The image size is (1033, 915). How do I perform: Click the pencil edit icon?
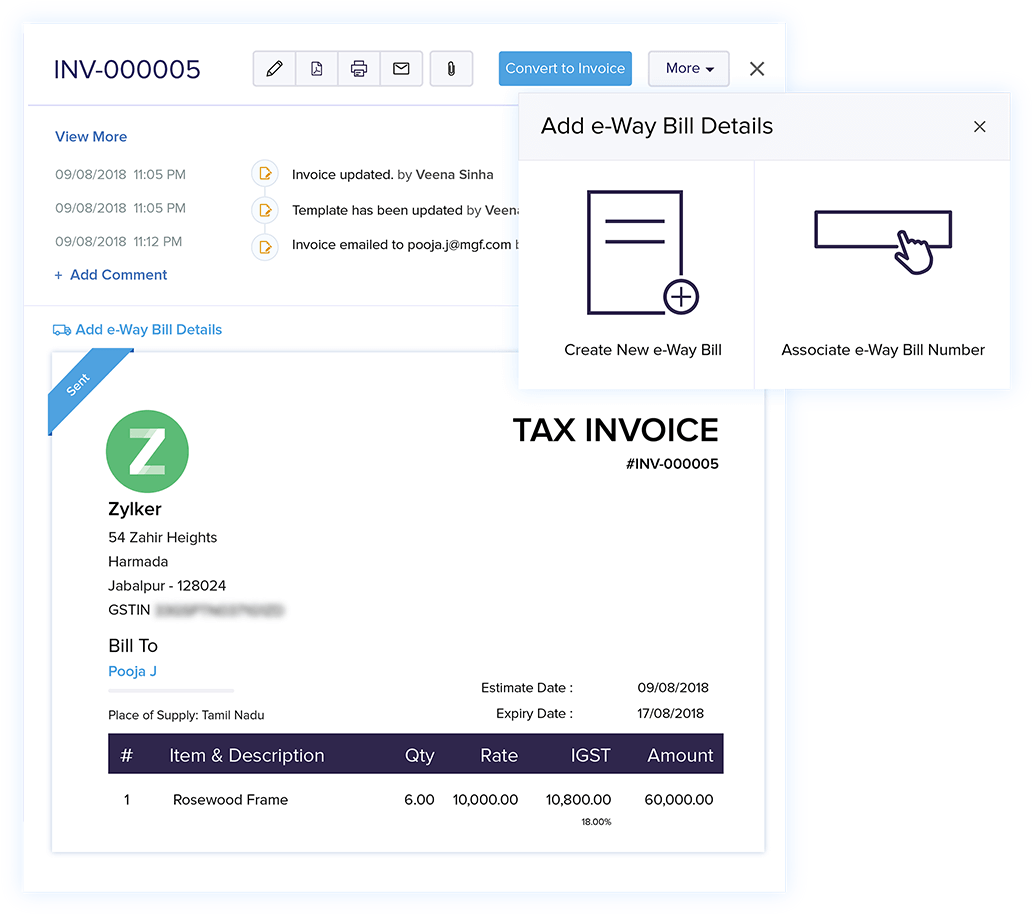(x=274, y=69)
